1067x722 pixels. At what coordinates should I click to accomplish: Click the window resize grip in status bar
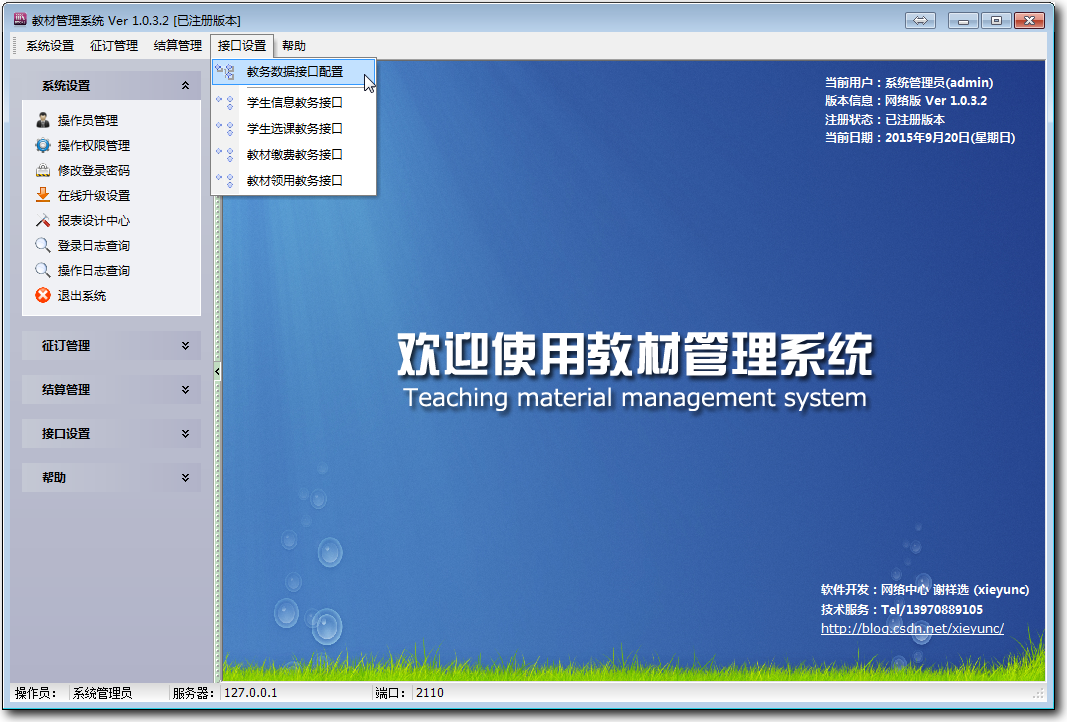click(x=1038, y=693)
